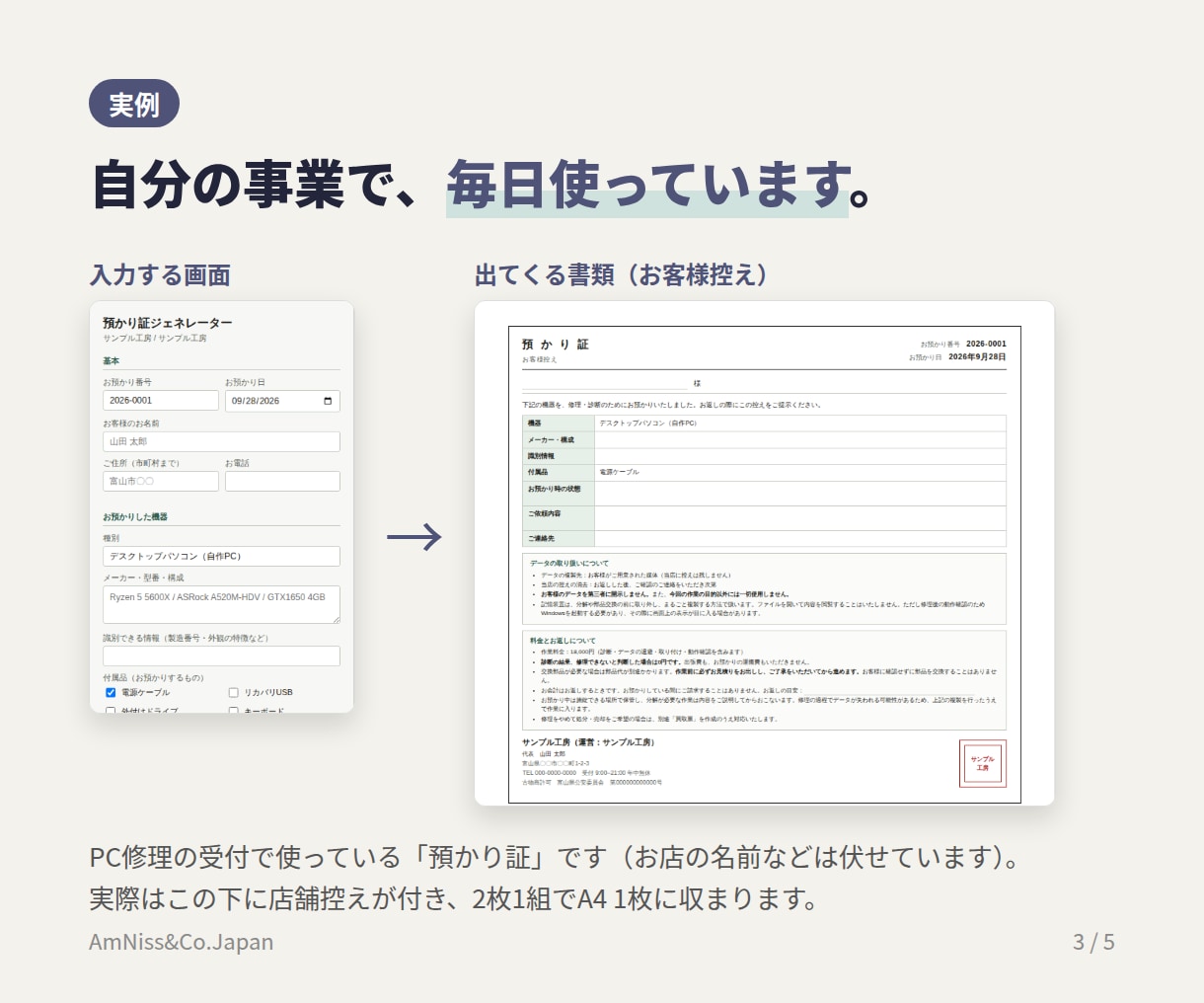The width and height of the screenshot is (1204, 1003).
Task: Open the calendar picker in お預かり日 field
Action: [328, 401]
